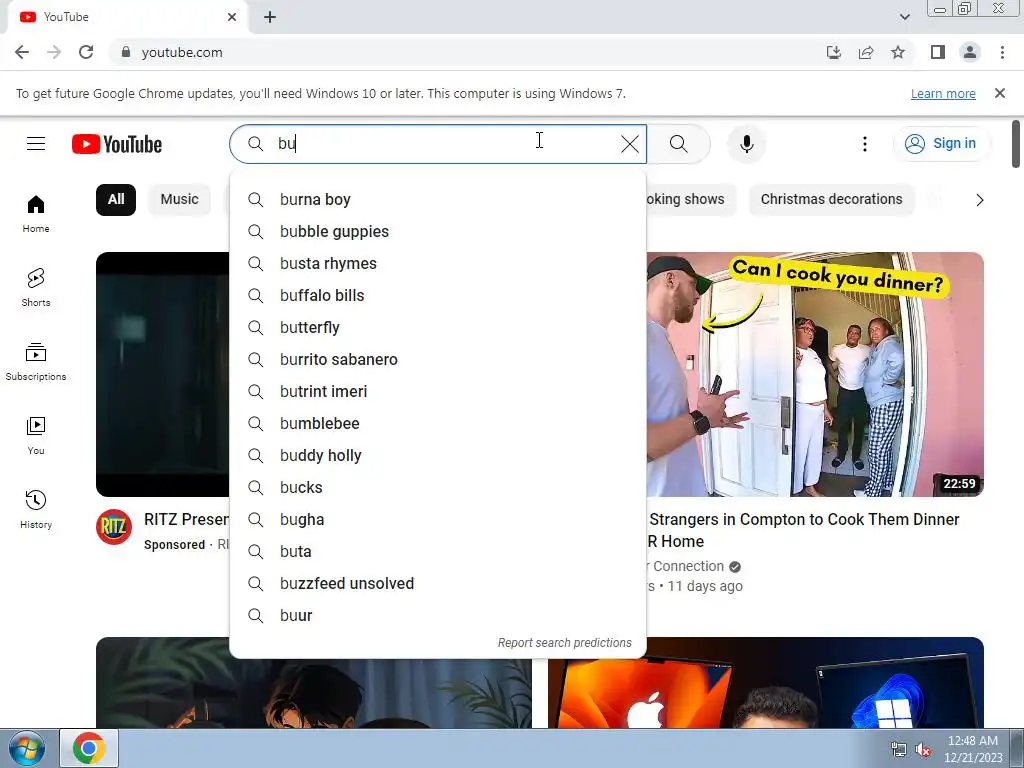Select the cooking shows chip
Image resolution: width=1024 pixels, height=768 pixels.
[x=689, y=199]
